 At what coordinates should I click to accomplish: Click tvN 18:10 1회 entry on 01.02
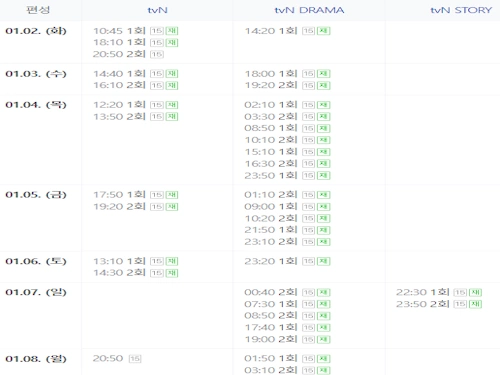pyautogui.click(x=136, y=43)
